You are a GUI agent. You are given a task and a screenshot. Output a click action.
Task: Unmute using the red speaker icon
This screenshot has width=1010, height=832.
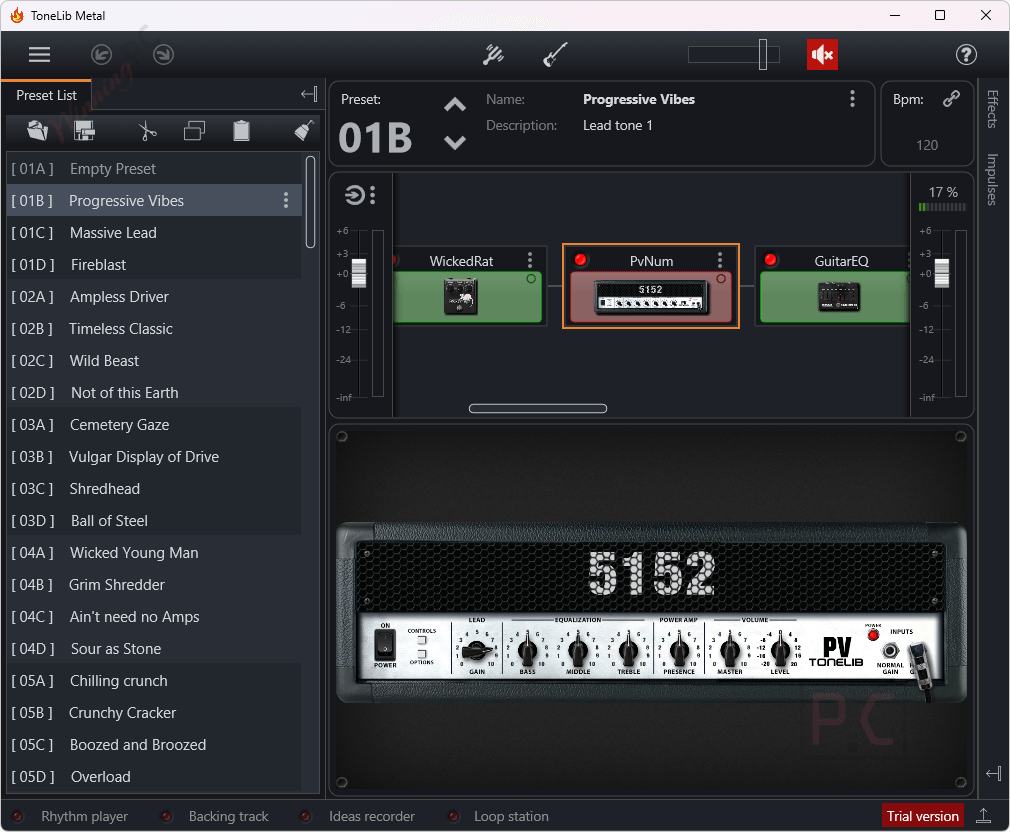point(822,55)
